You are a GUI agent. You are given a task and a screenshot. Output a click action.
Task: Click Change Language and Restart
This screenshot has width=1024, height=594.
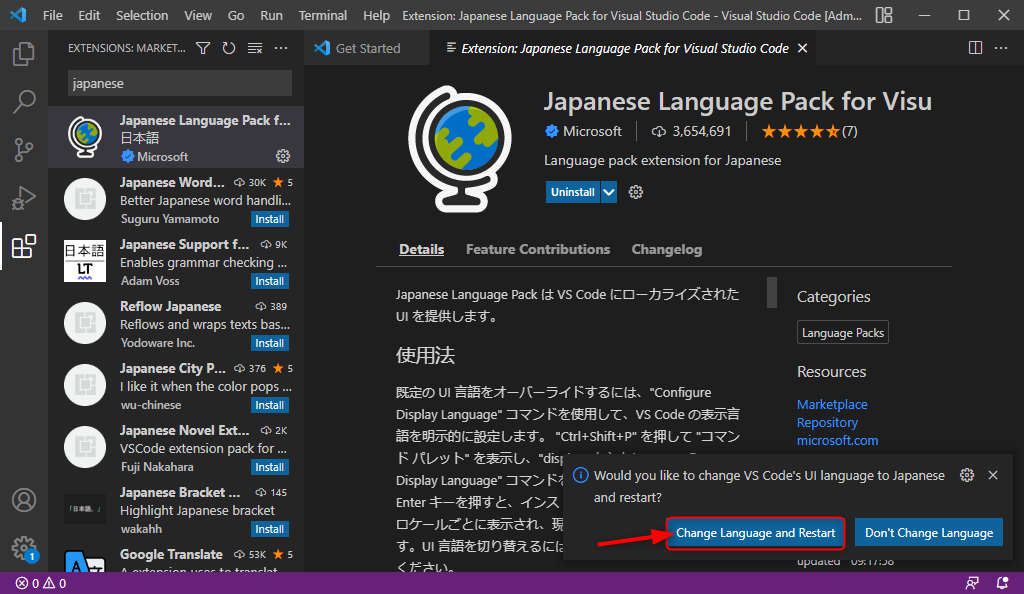(x=756, y=533)
